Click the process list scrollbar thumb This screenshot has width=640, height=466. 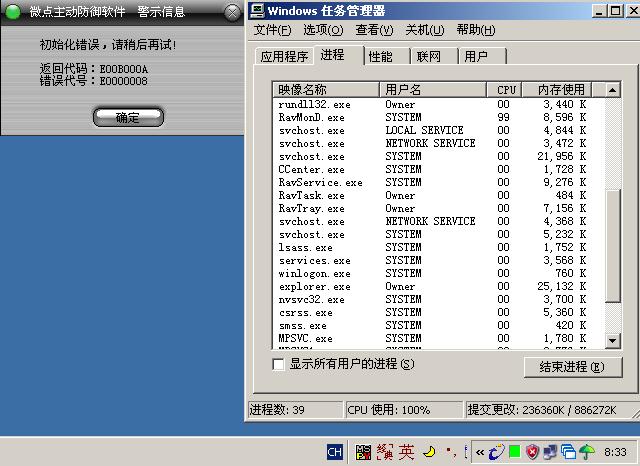point(612,246)
